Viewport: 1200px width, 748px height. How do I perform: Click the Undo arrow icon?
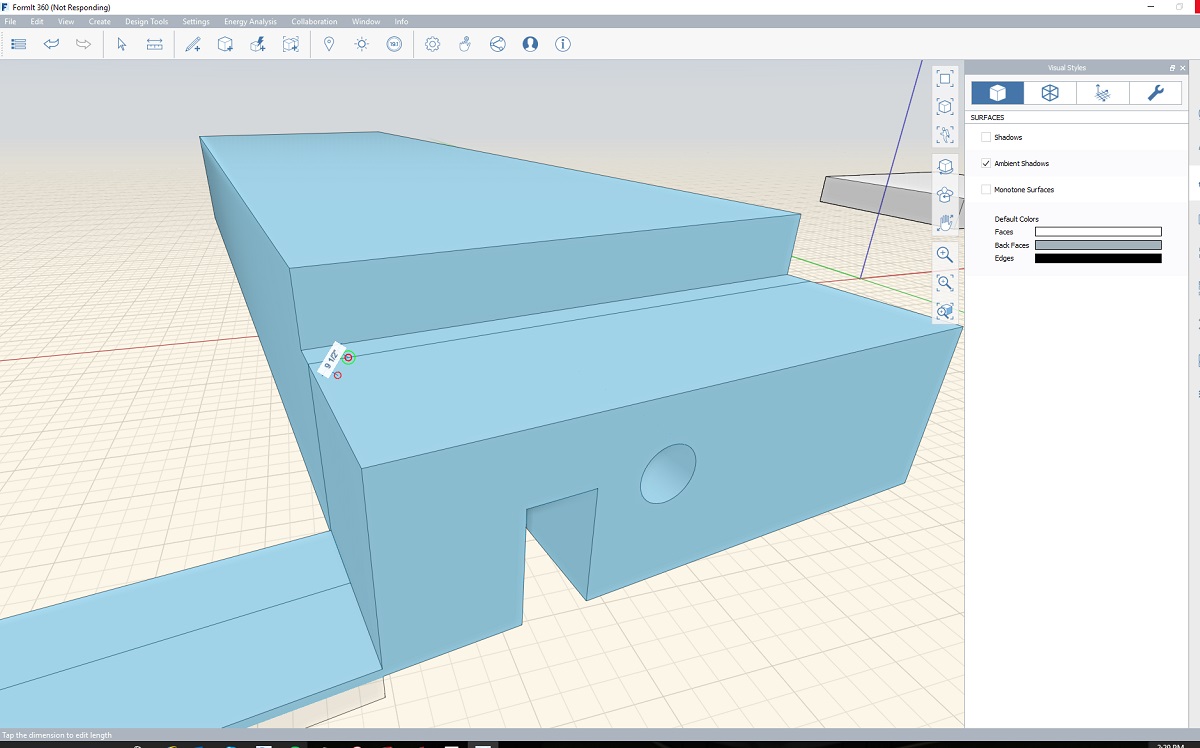(x=51, y=44)
